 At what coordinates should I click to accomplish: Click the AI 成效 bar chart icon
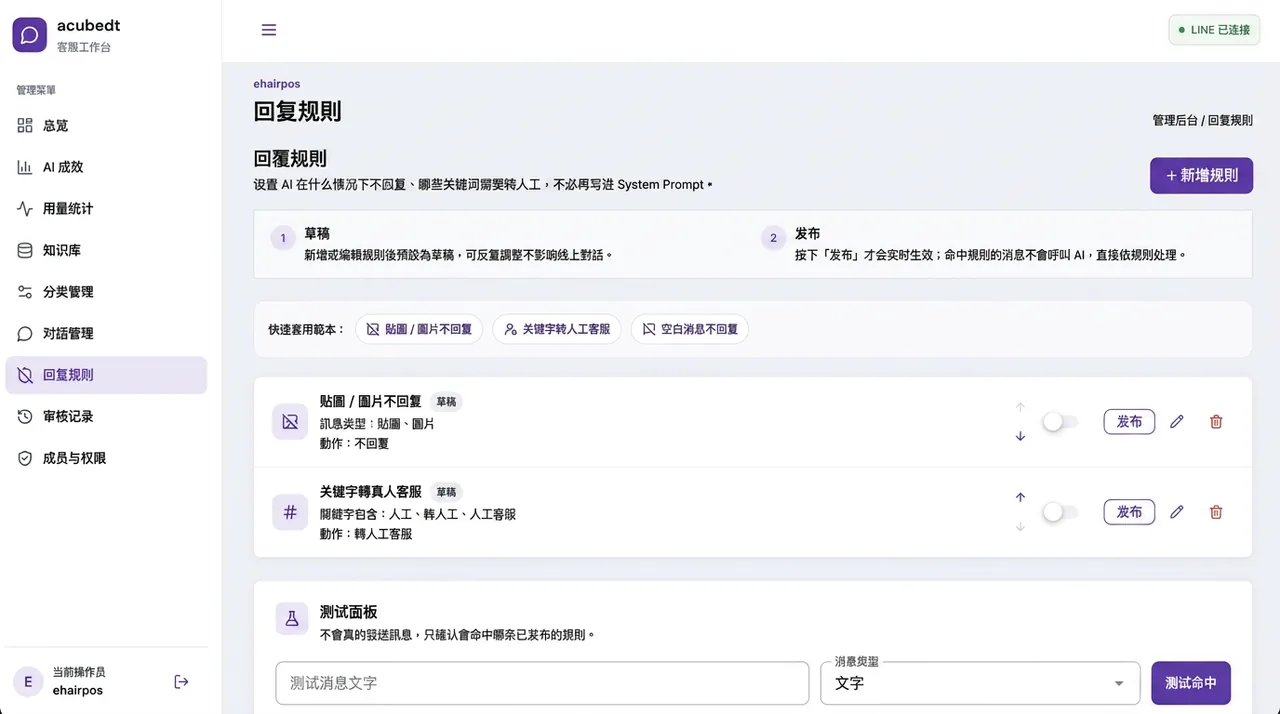(x=25, y=167)
